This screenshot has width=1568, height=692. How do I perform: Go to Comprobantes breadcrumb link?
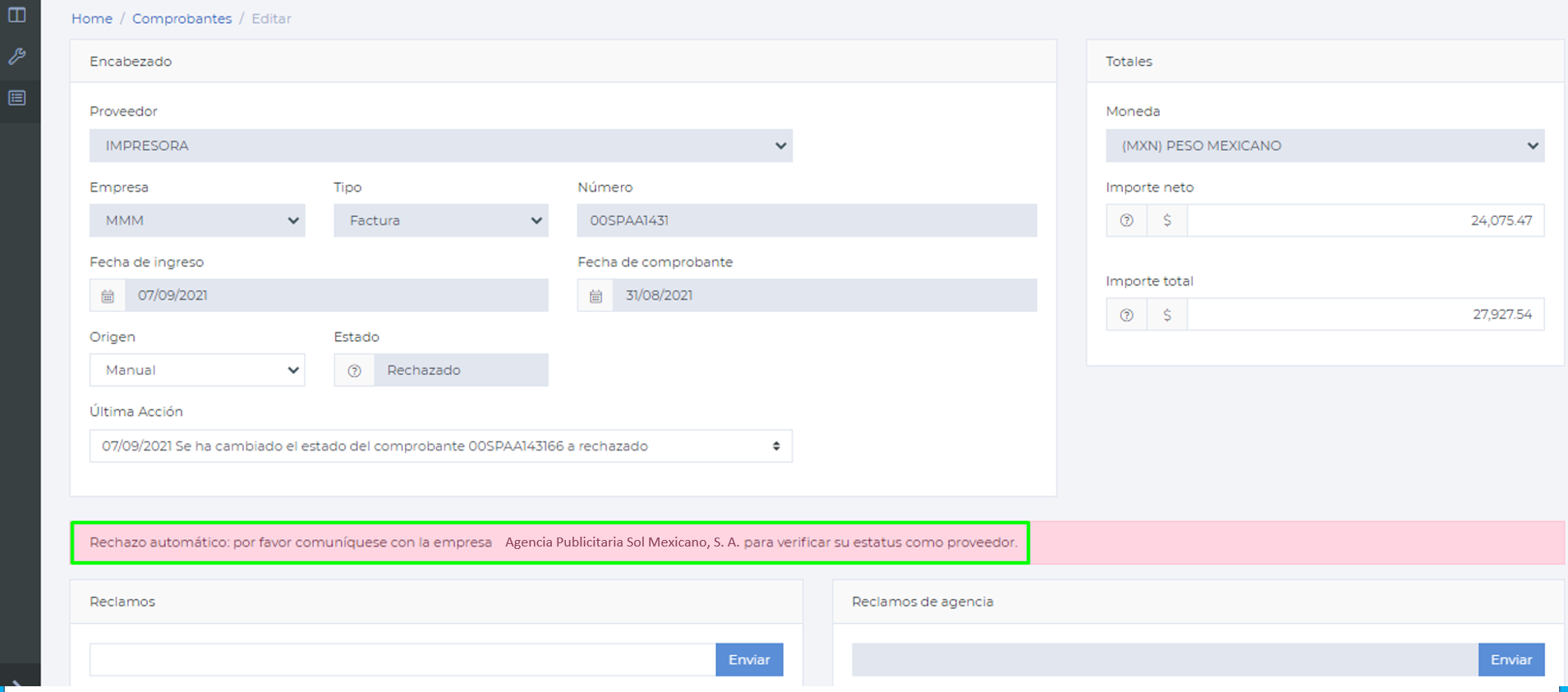tap(182, 18)
